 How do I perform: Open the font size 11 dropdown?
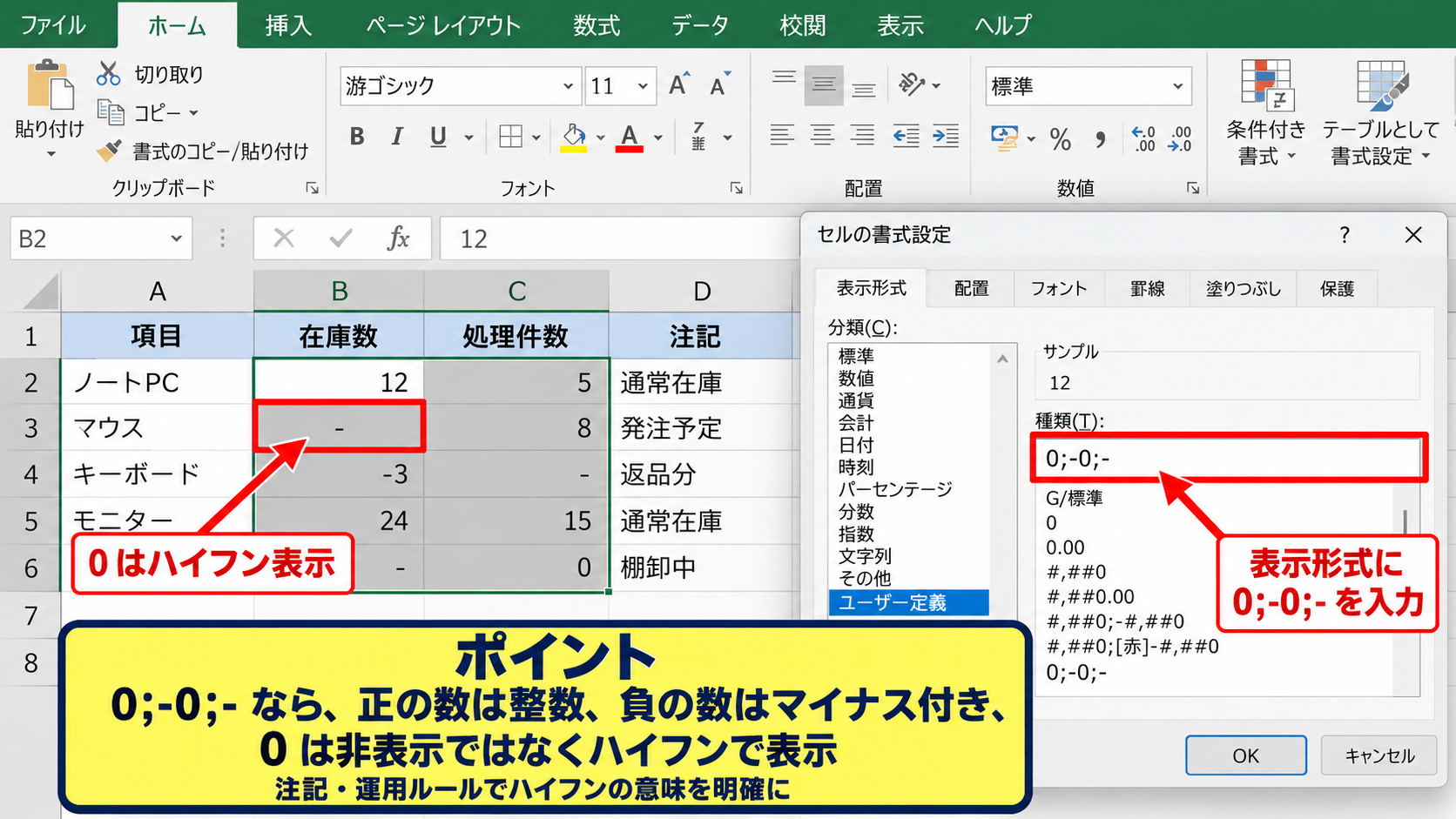(643, 86)
